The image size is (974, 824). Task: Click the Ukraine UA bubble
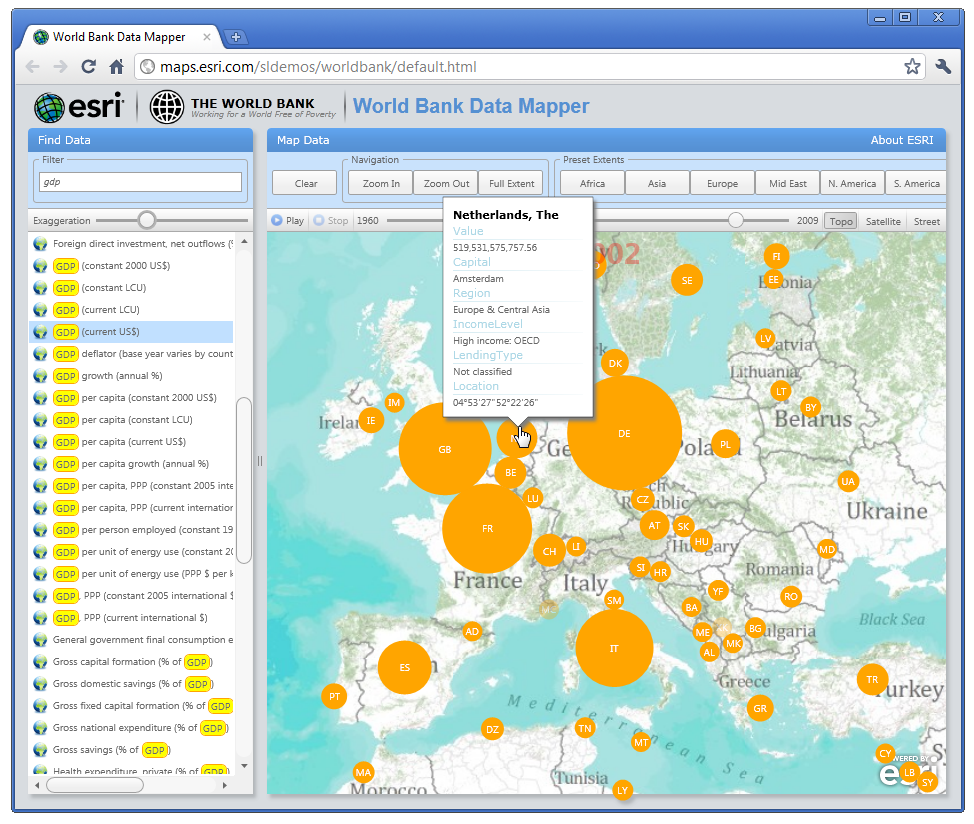point(848,481)
